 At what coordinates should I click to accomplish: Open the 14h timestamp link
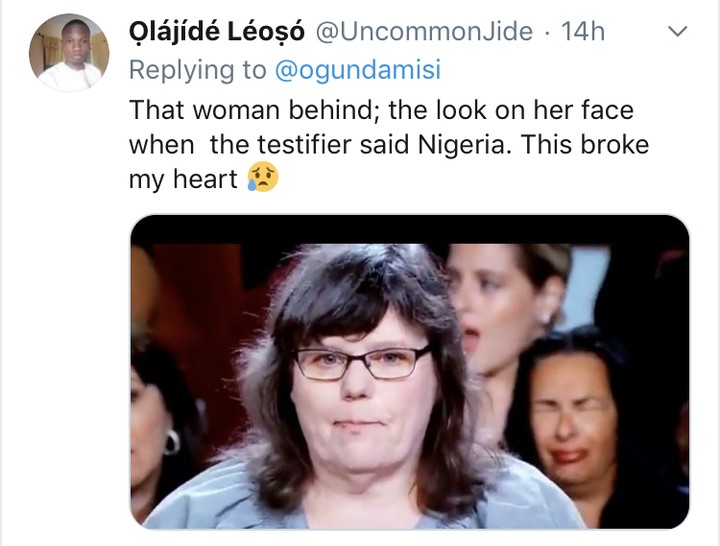coord(583,31)
